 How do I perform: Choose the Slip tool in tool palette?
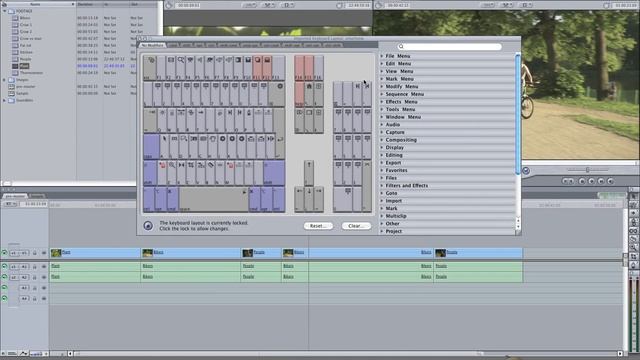pyautogui.click(x=633, y=231)
